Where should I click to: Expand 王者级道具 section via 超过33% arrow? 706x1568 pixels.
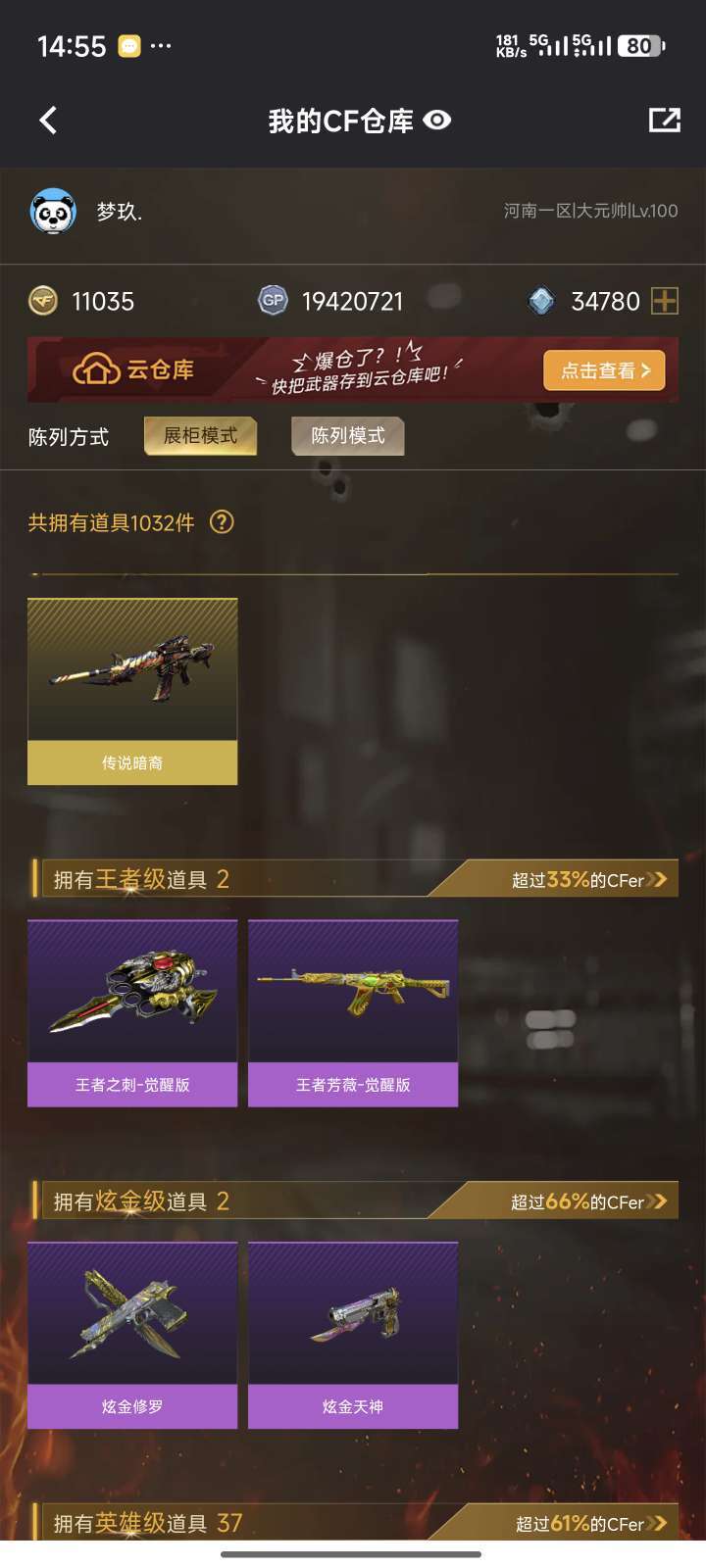point(657,879)
